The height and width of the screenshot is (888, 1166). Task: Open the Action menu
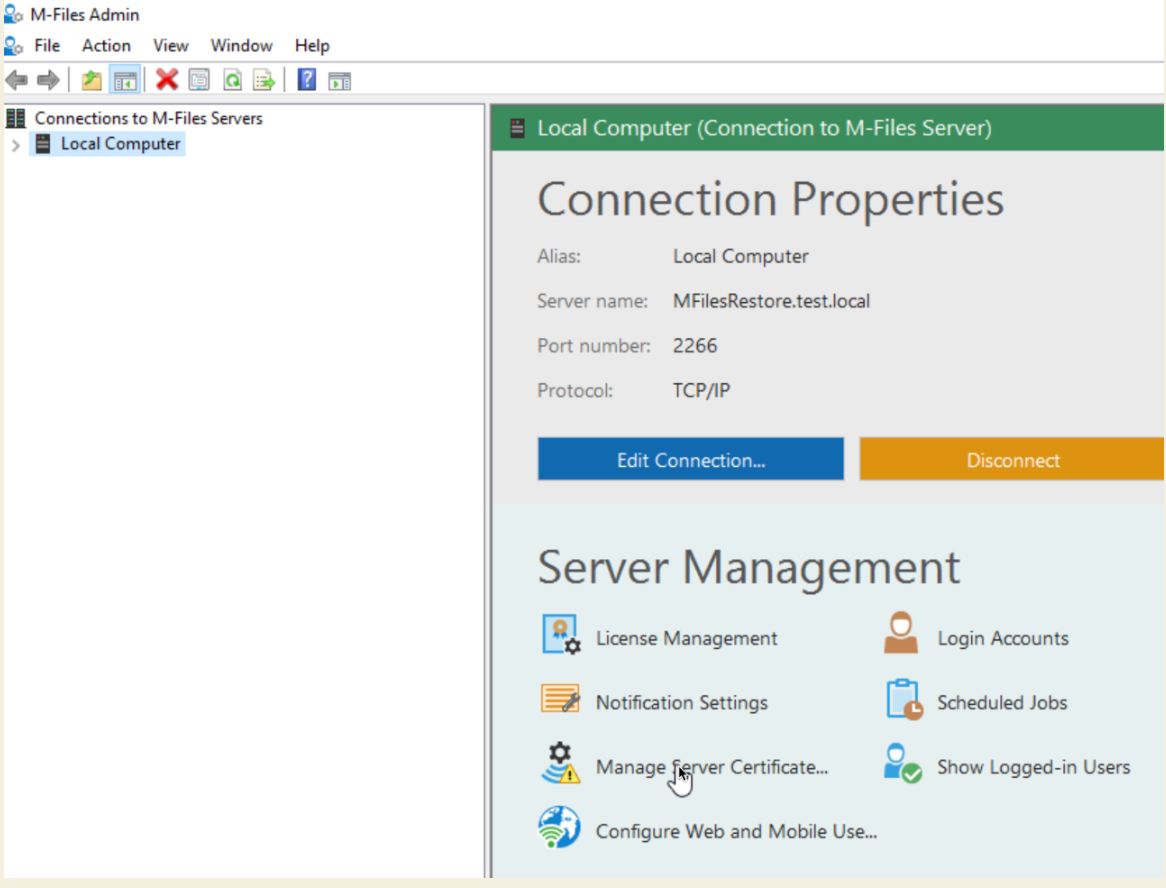(x=106, y=46)
